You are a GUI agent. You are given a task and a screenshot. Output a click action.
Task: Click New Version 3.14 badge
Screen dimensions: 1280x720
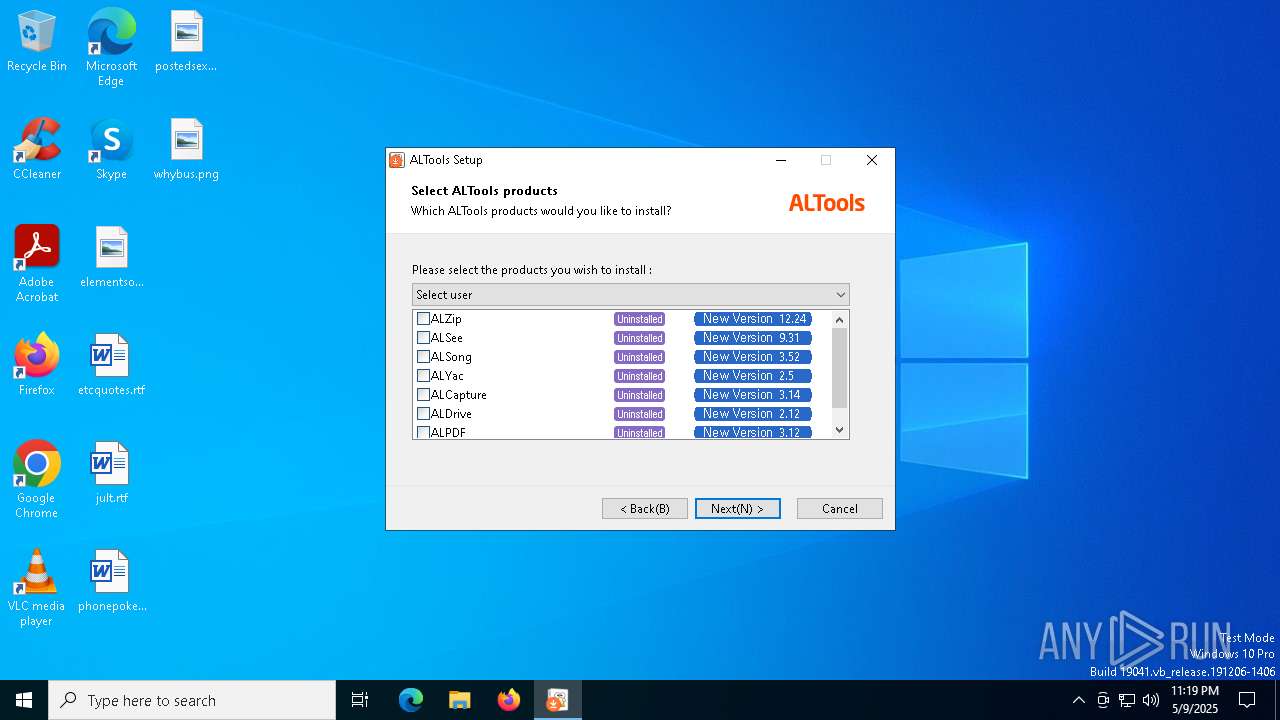(753, 395)
